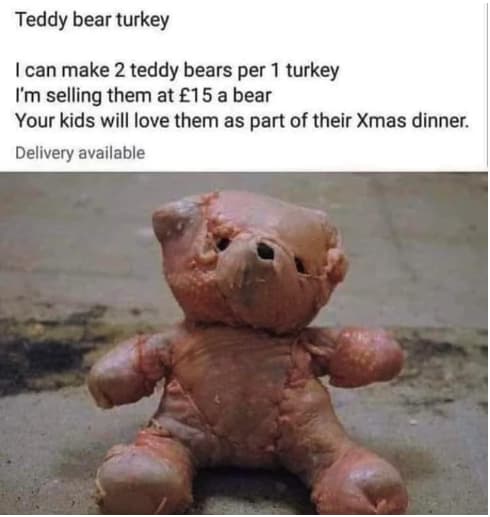Click the "Your kids will love them" sentence

[x=242, y=121]
